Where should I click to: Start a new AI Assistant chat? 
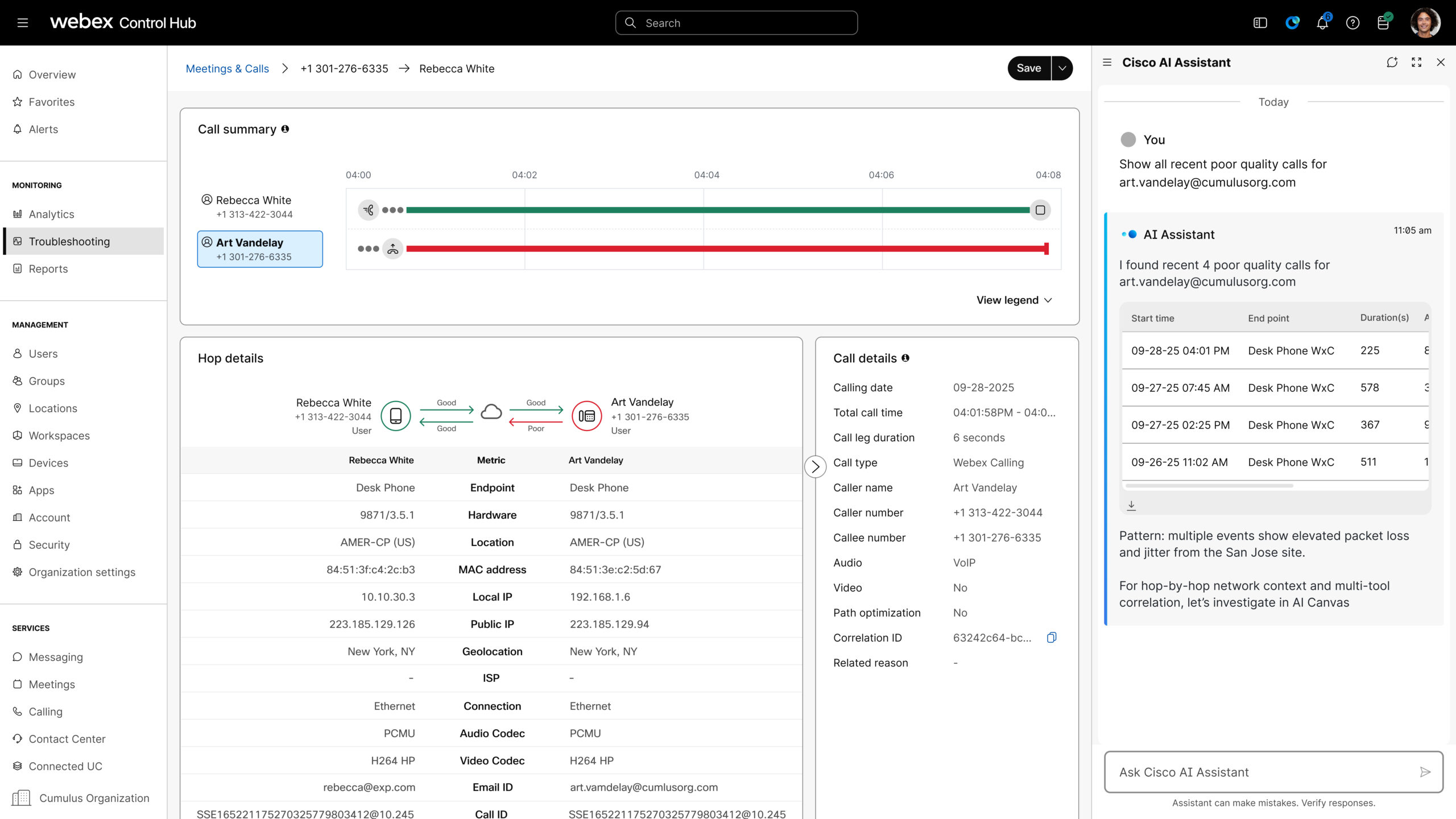1392,63
